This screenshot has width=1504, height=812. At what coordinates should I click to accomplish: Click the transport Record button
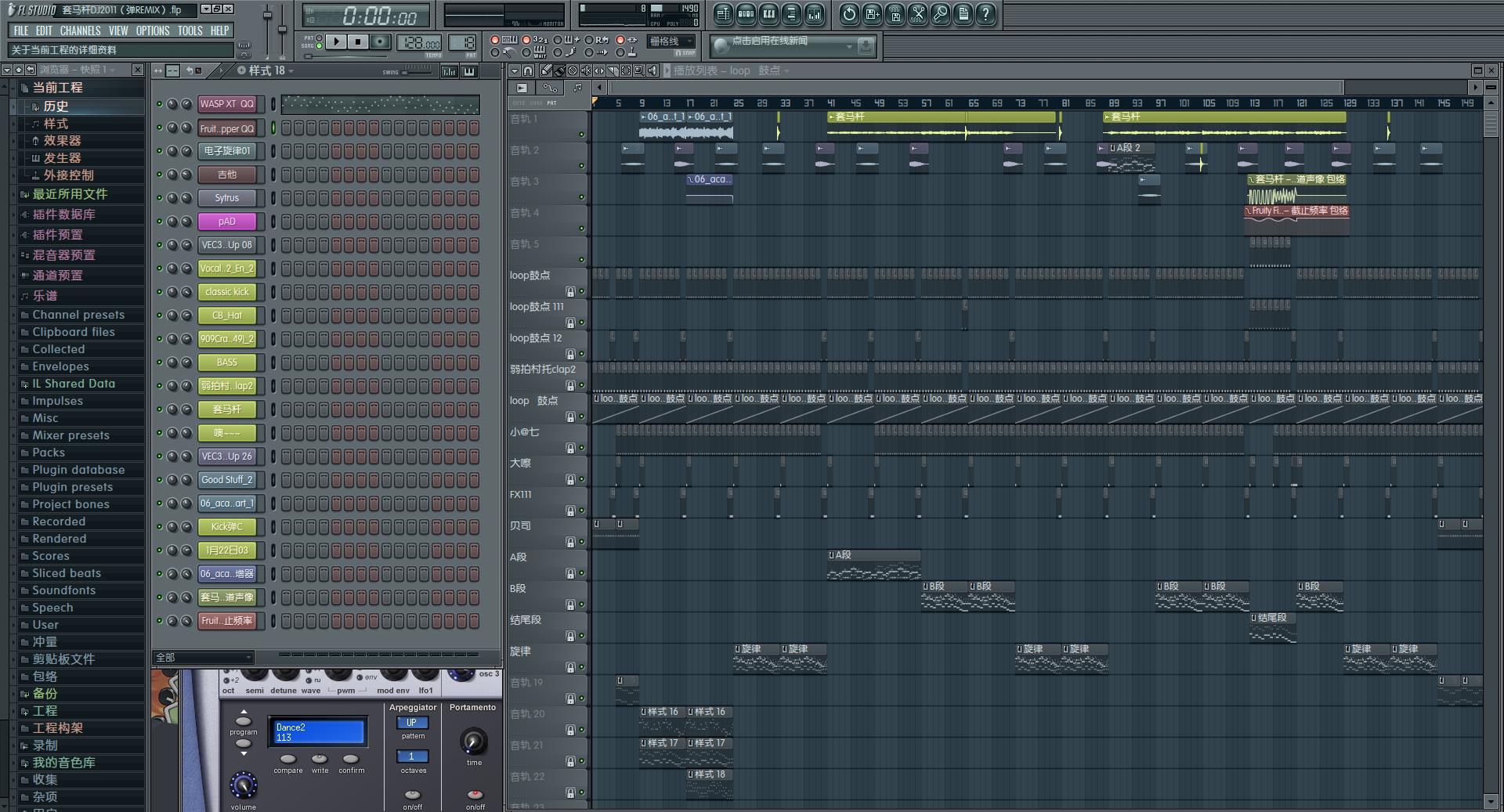coord(380,42)
